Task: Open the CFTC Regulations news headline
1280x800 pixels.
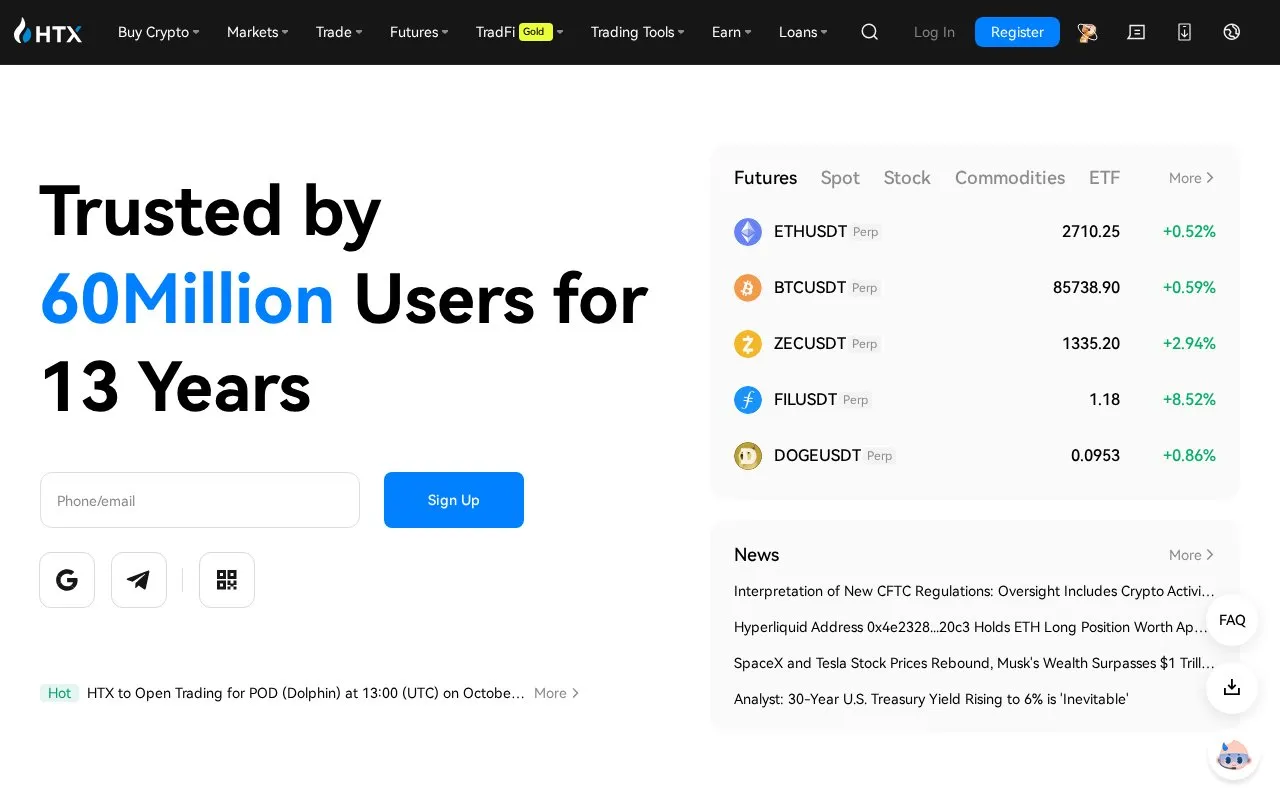Action: pyautogui.click(x=974, y=591)
